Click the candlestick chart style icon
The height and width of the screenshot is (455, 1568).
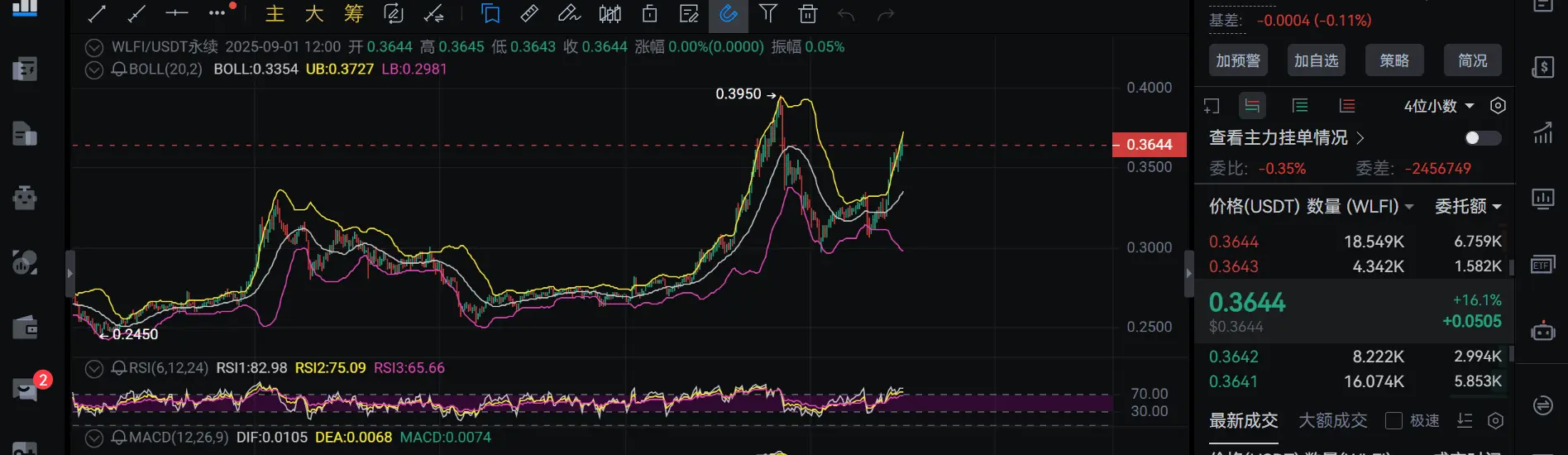pos(610,13)
